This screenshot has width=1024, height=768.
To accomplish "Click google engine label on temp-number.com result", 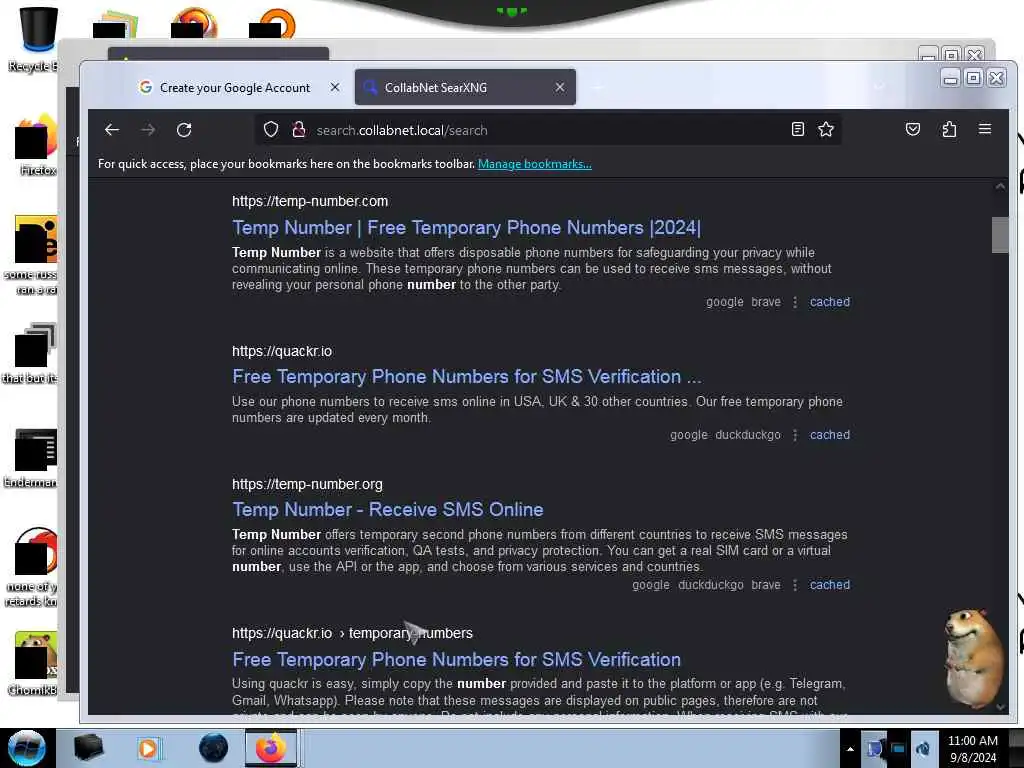I will tap(724, 302).
